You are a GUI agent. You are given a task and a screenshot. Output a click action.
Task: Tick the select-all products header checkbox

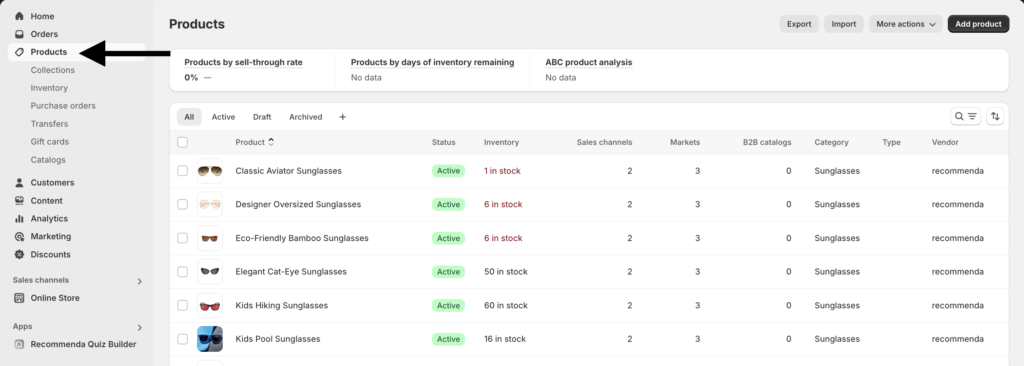182,142
